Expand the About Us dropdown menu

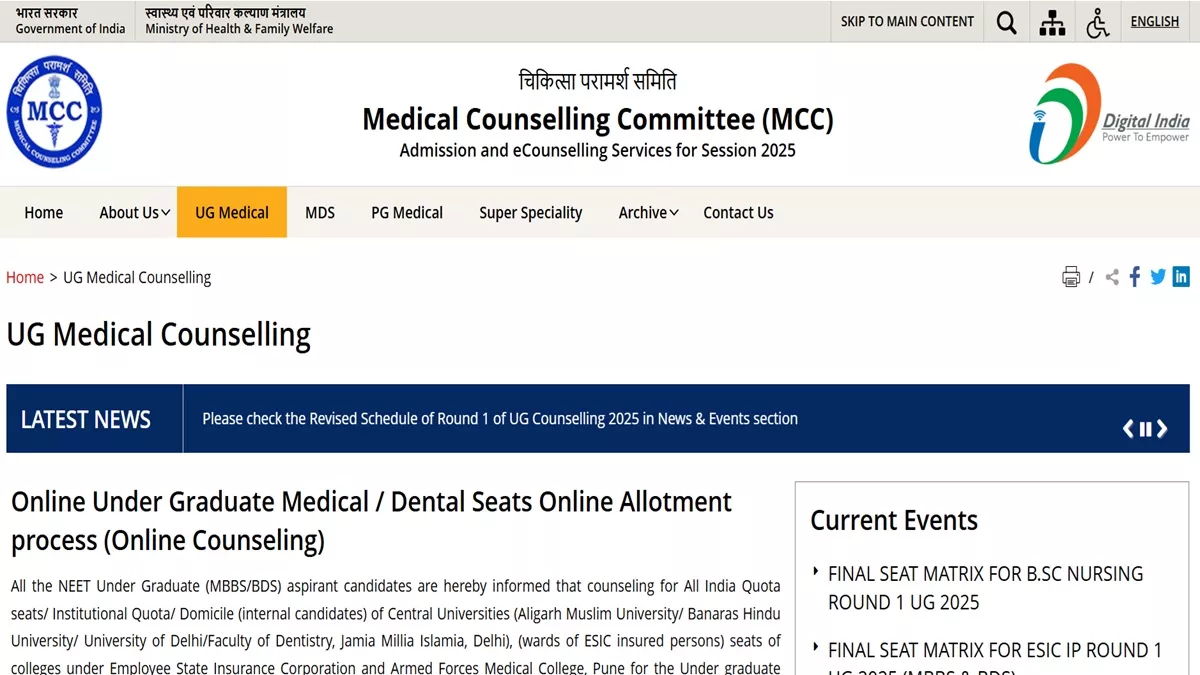pyautogui.click(x=135, y=212)
